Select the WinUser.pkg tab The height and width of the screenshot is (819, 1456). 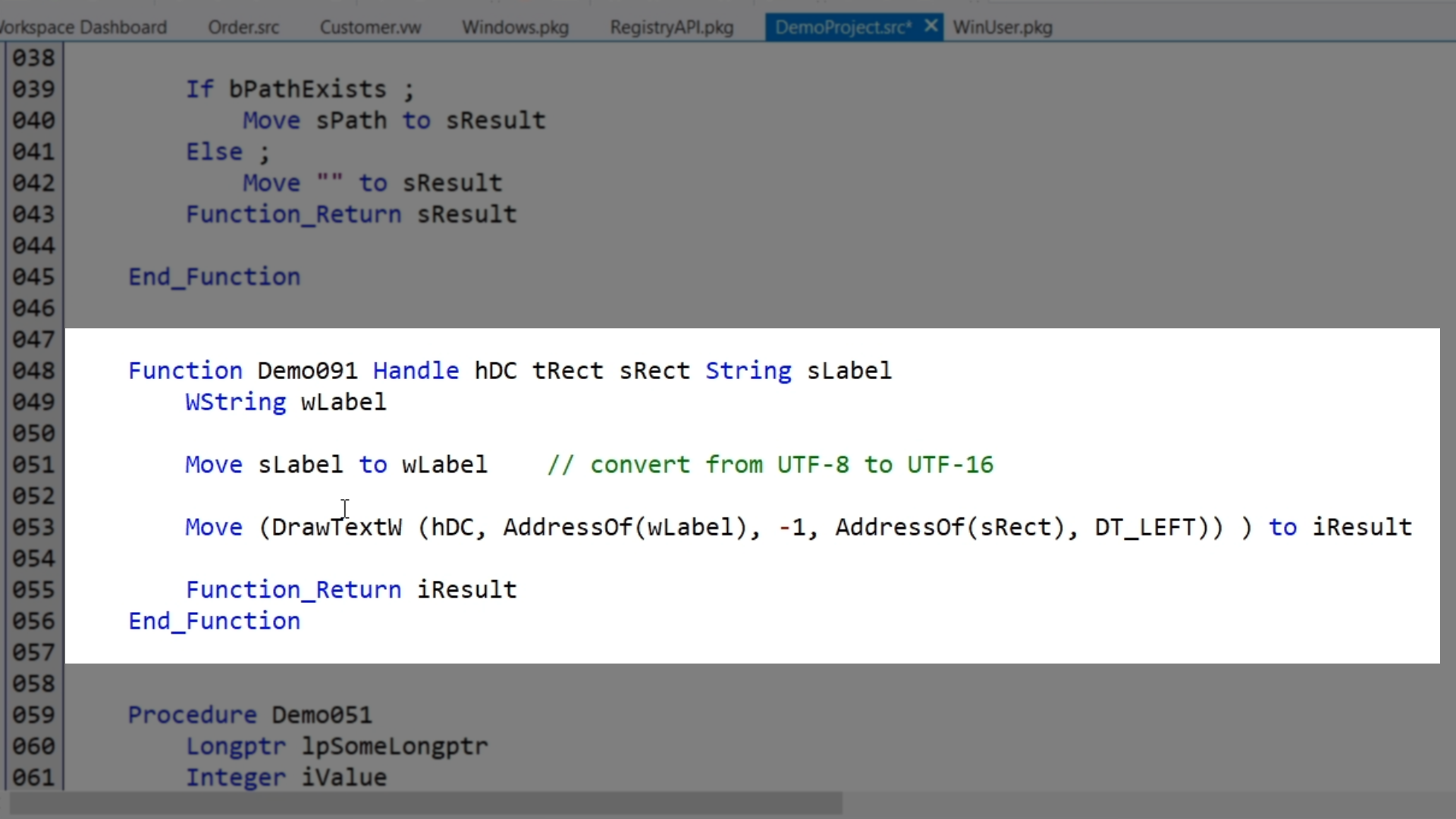(1003, 27)
